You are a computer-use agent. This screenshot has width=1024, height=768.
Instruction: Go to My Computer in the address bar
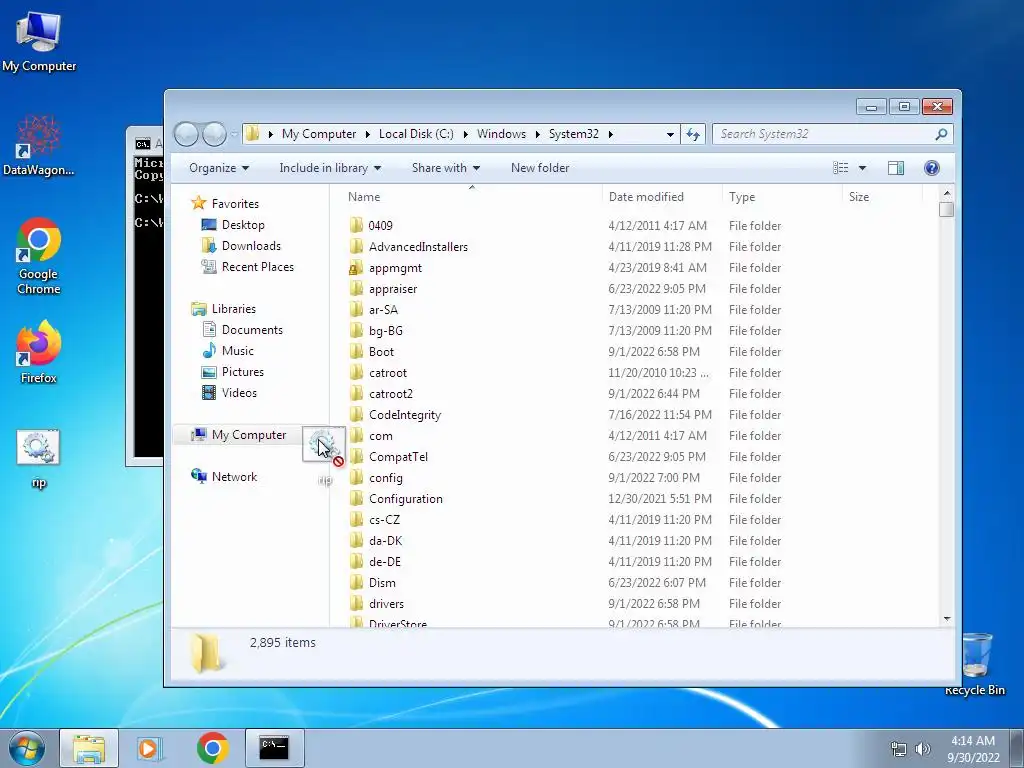(x=319, y=134)
